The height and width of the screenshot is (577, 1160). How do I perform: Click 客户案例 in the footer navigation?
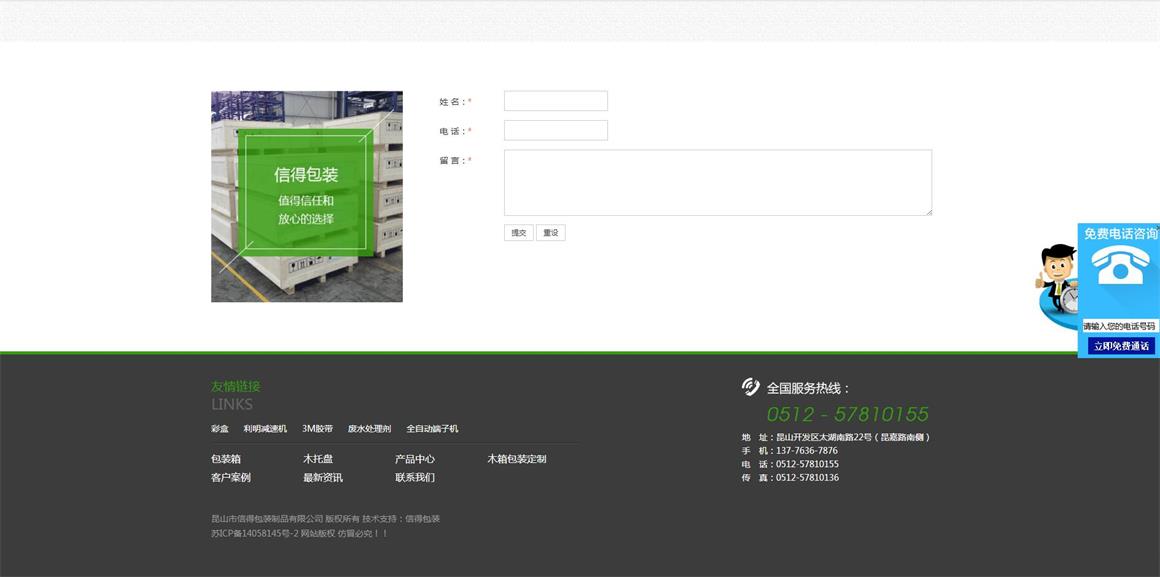click(x=229, y=477)
